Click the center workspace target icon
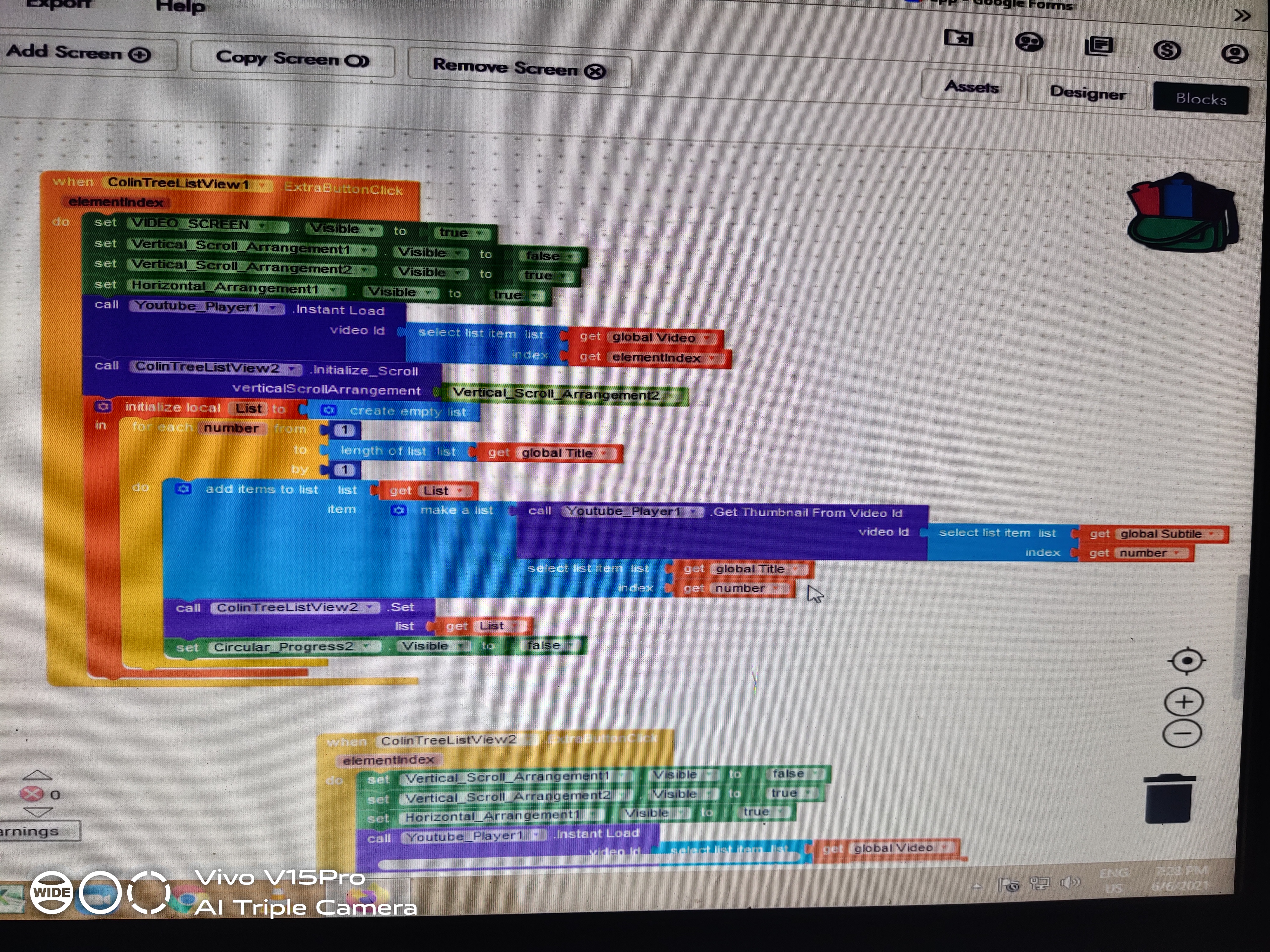Image resolution: width=1270 pixels, height=952 pixels. coord(1187,660)
